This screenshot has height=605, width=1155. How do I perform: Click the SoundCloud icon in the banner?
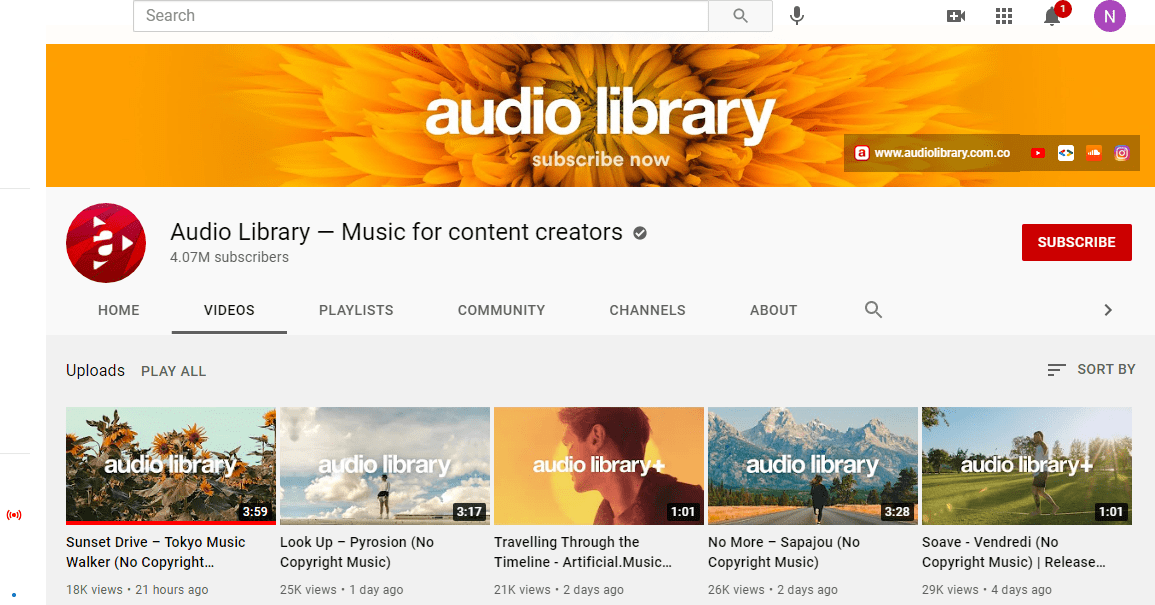tap(1093, 153)
